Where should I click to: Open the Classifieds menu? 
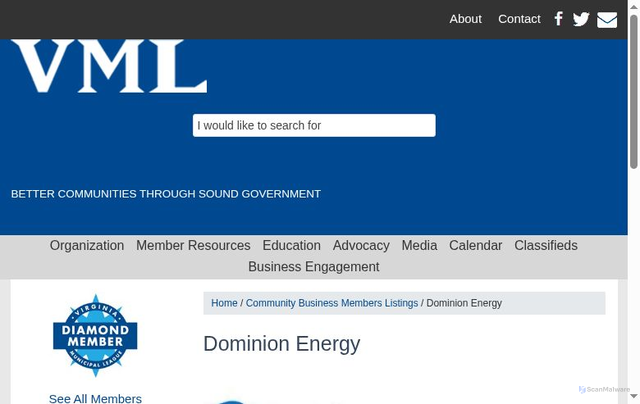tap(546, 245)
